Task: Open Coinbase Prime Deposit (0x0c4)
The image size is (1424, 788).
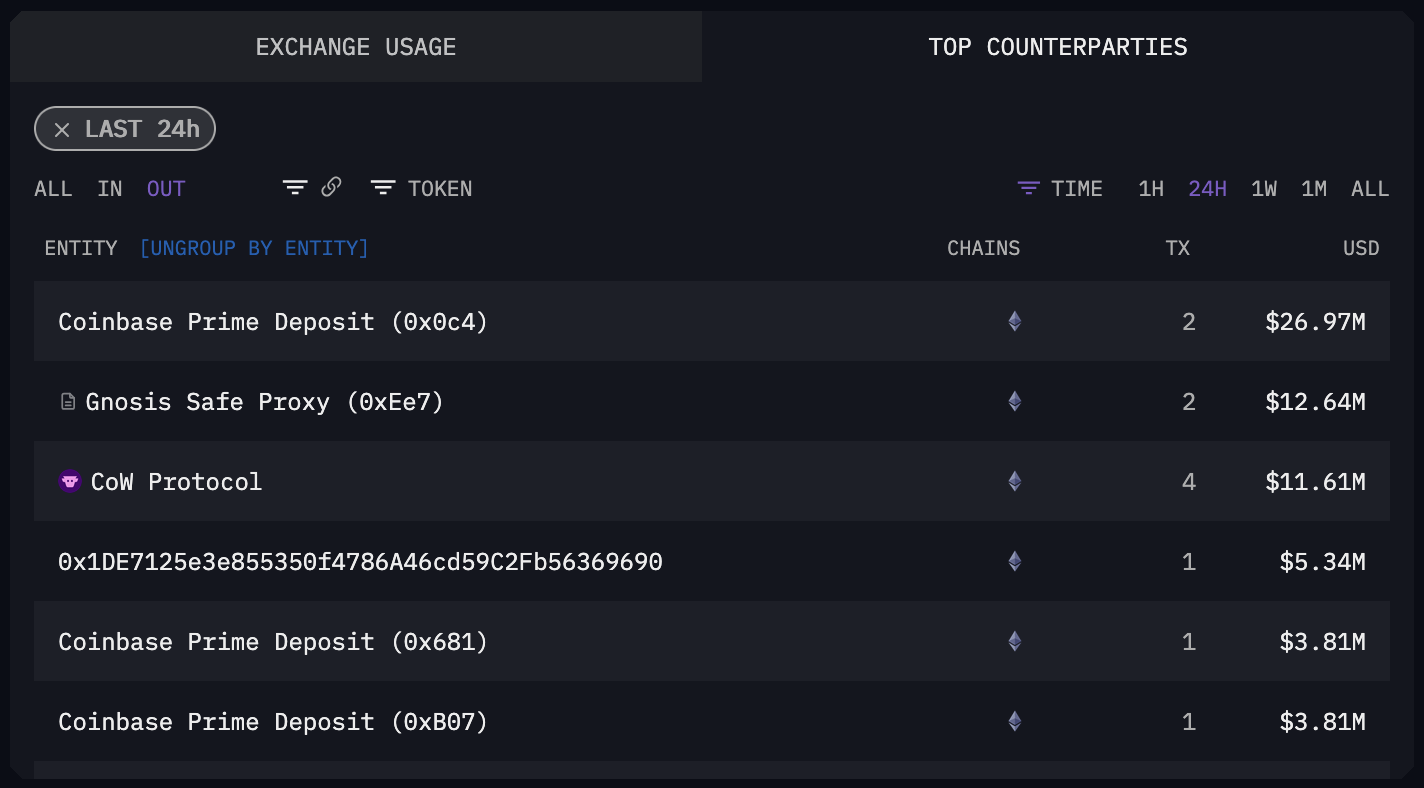Action: pos(273,322)
